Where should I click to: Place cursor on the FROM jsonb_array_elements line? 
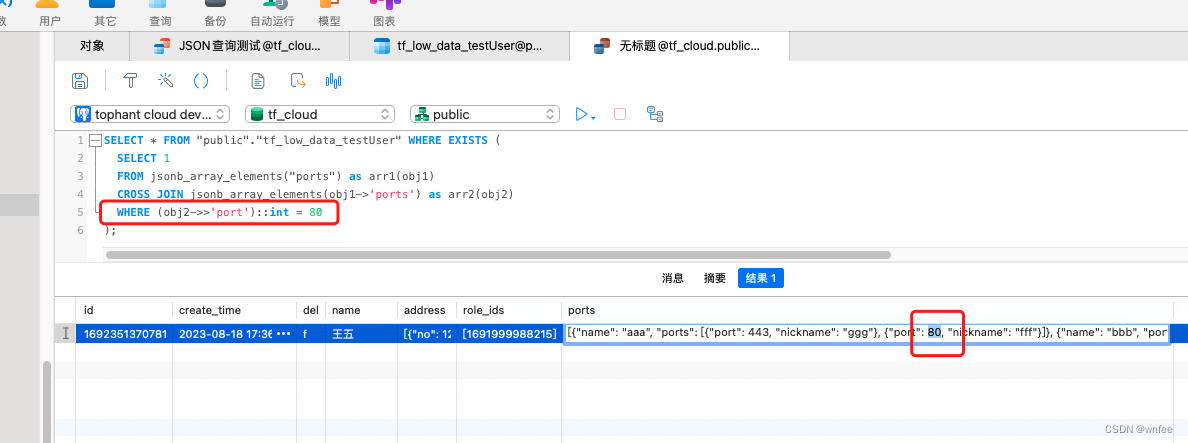pyautogui.click(x=274, y=176)
